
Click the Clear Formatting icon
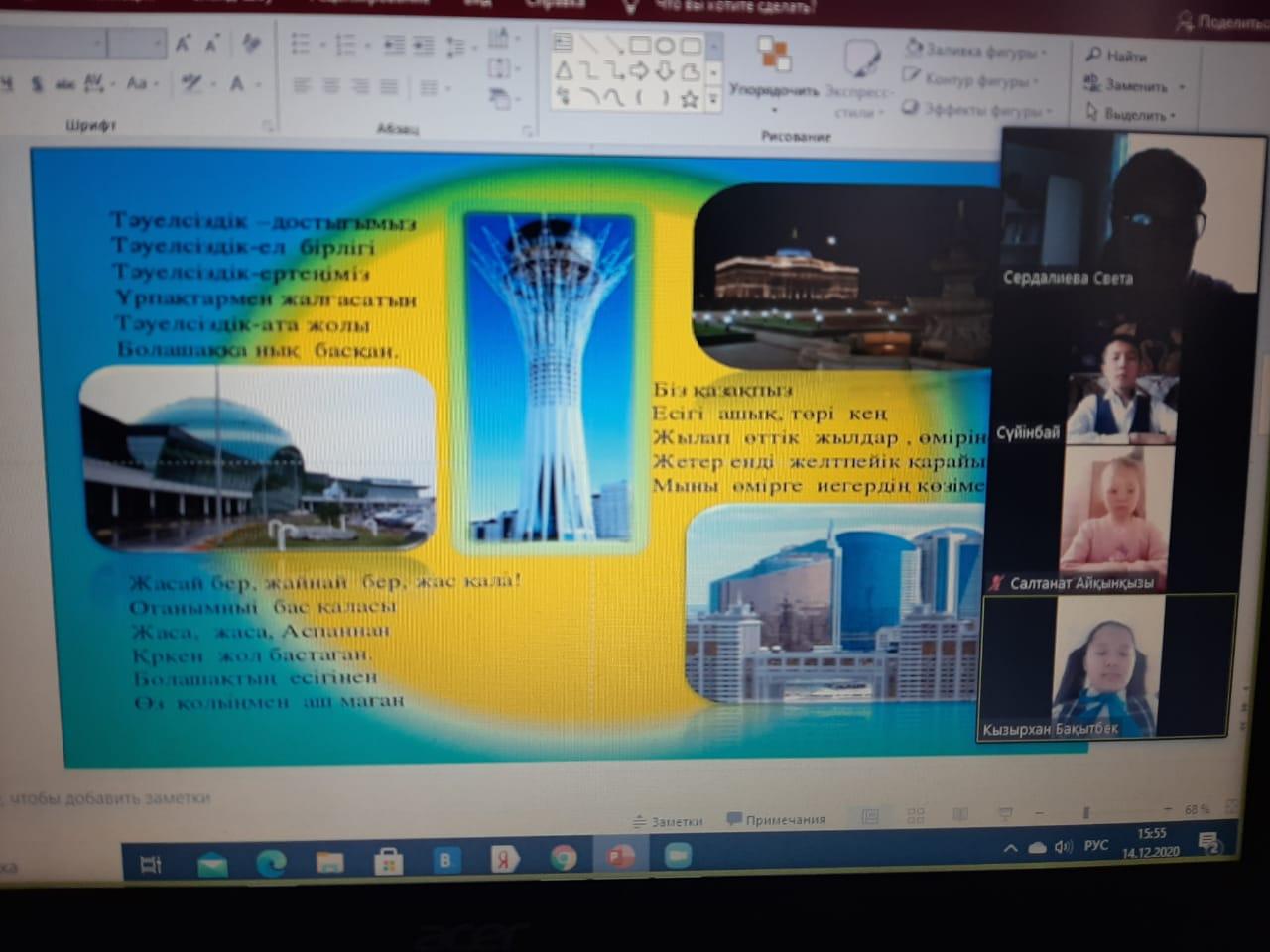(251, 43)
